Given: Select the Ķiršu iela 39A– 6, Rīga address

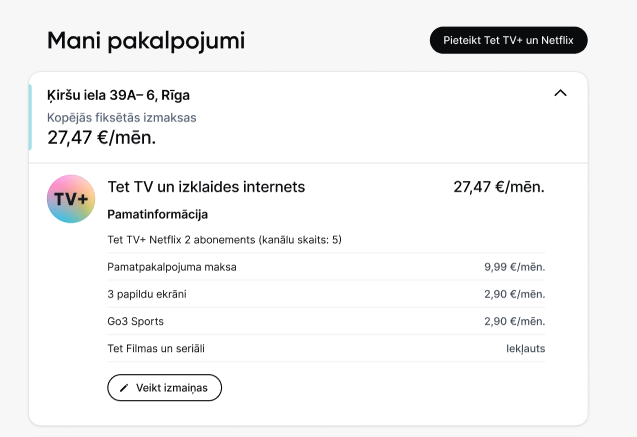Looking at the screenshot, I should pyautogui.click(x=118, y=95).
